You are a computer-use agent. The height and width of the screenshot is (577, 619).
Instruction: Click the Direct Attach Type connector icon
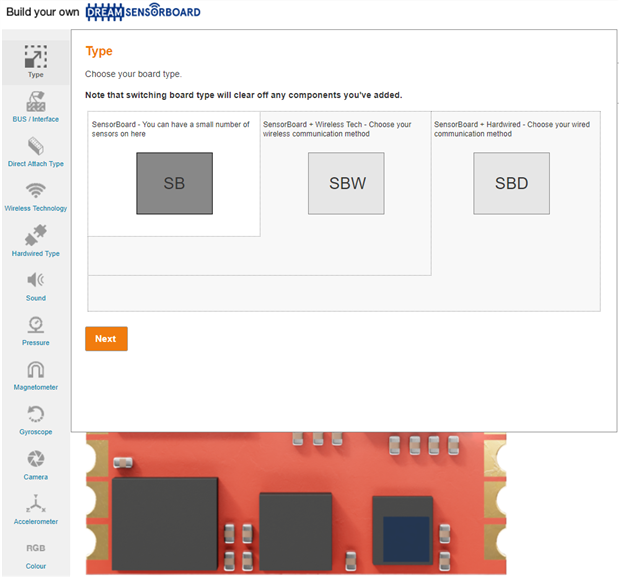click(x=36, y=146)
